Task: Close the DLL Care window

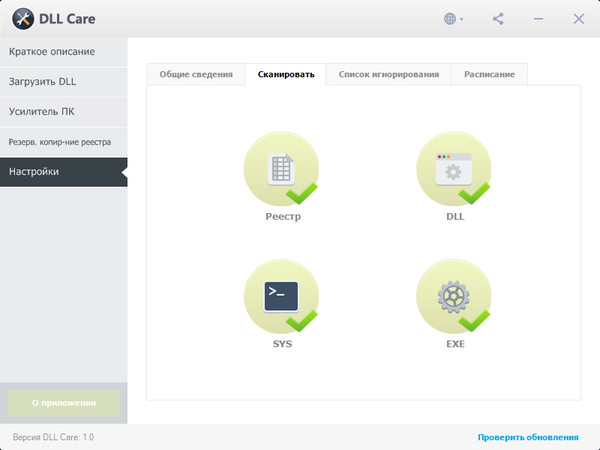Action: click(x=578, y=19)
